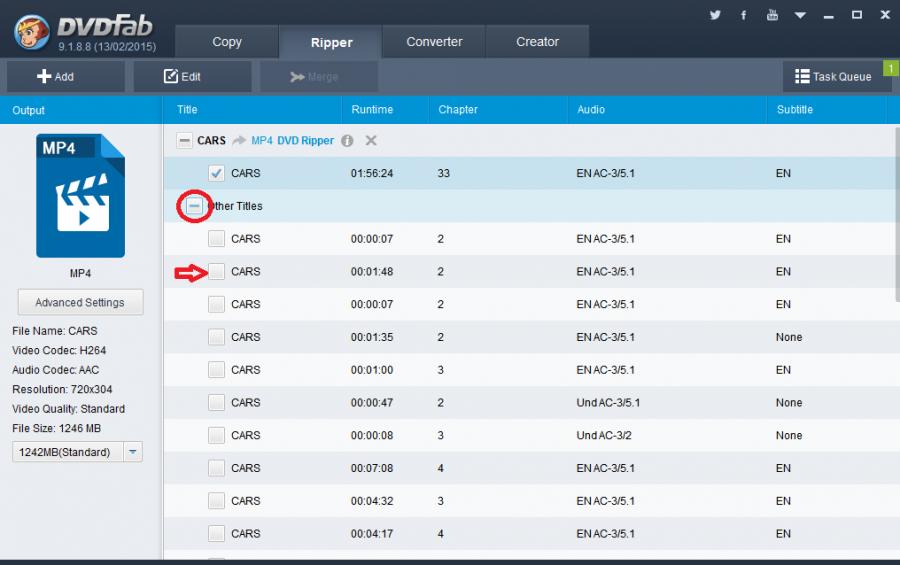Check the CARS title with runtime 00:01:35
Image resolution: width=900 pixels, height=565 pixels.
216,336
